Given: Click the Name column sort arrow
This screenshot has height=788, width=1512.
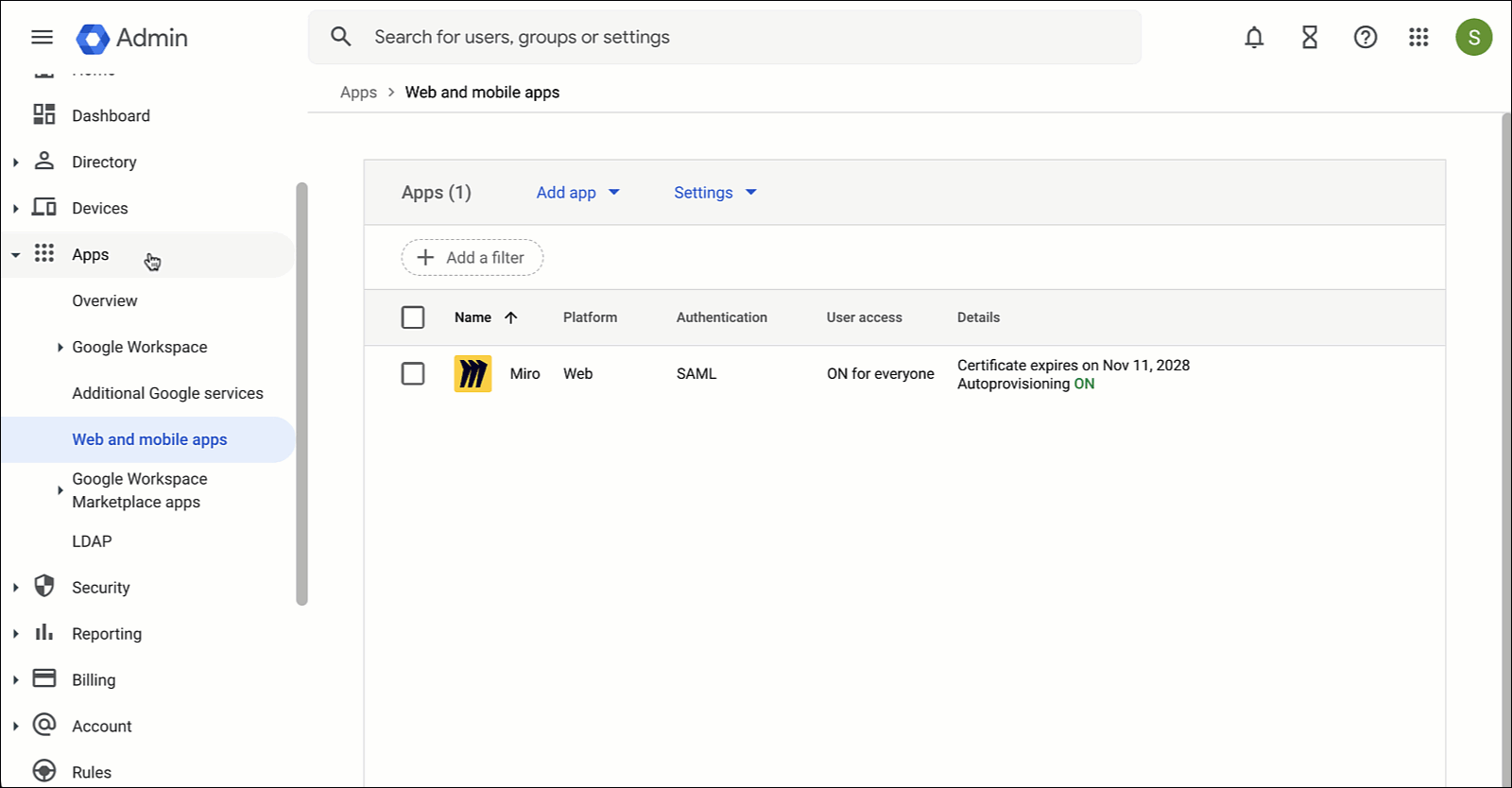Looking at the screenshot, I should (x=511, y=317).
